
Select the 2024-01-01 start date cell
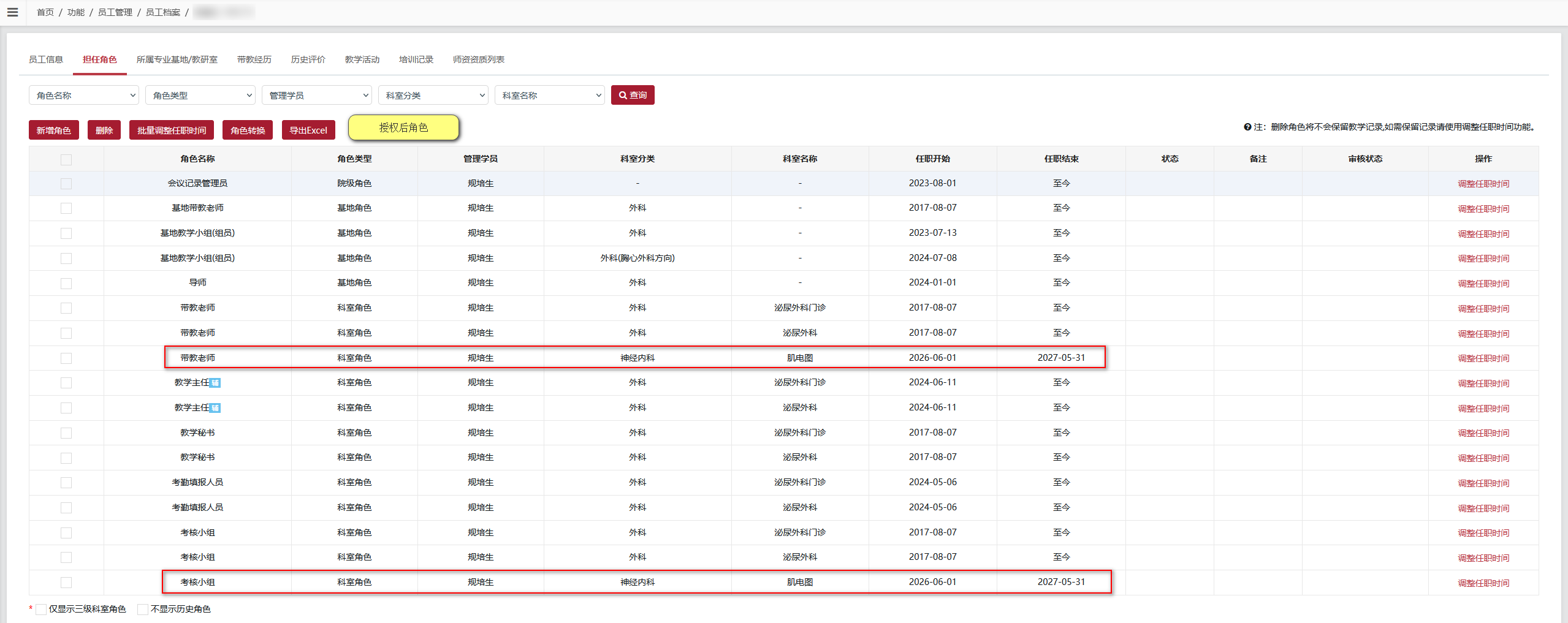coord(932,282)
